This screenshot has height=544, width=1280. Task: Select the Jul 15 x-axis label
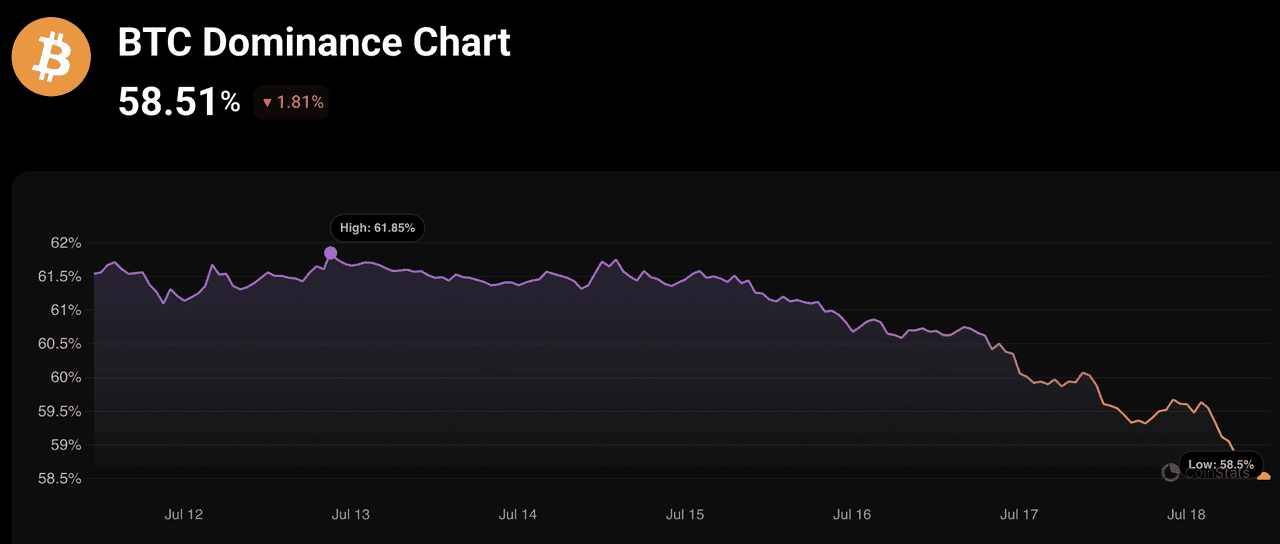pos(685,515)
